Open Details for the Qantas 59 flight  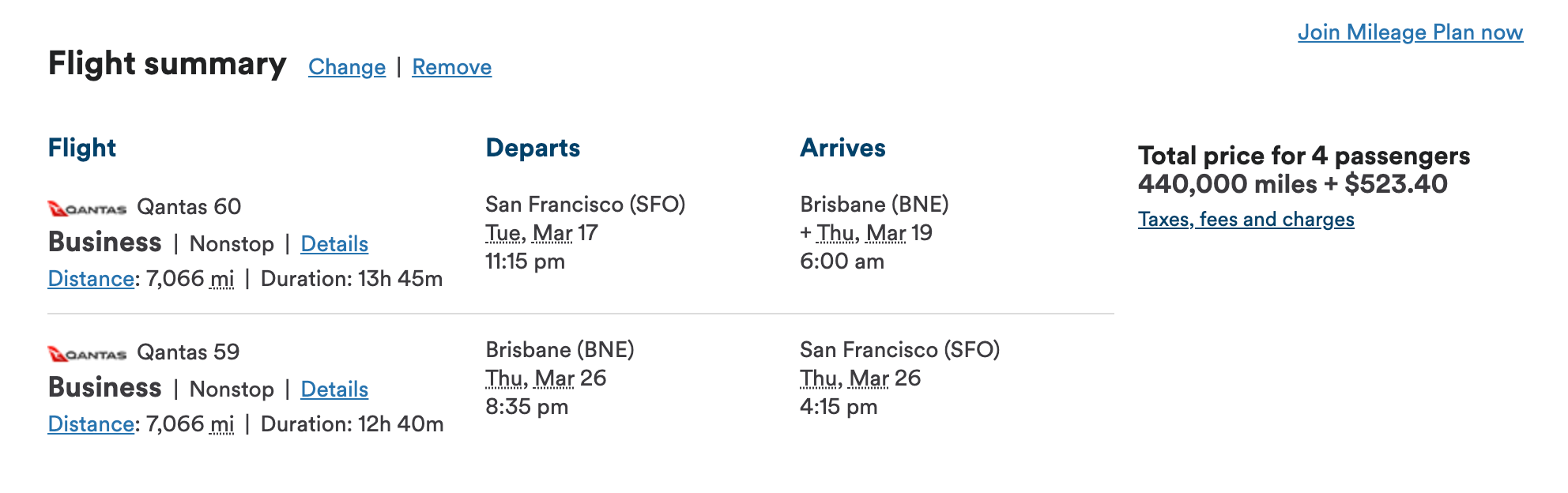(334, 390)
